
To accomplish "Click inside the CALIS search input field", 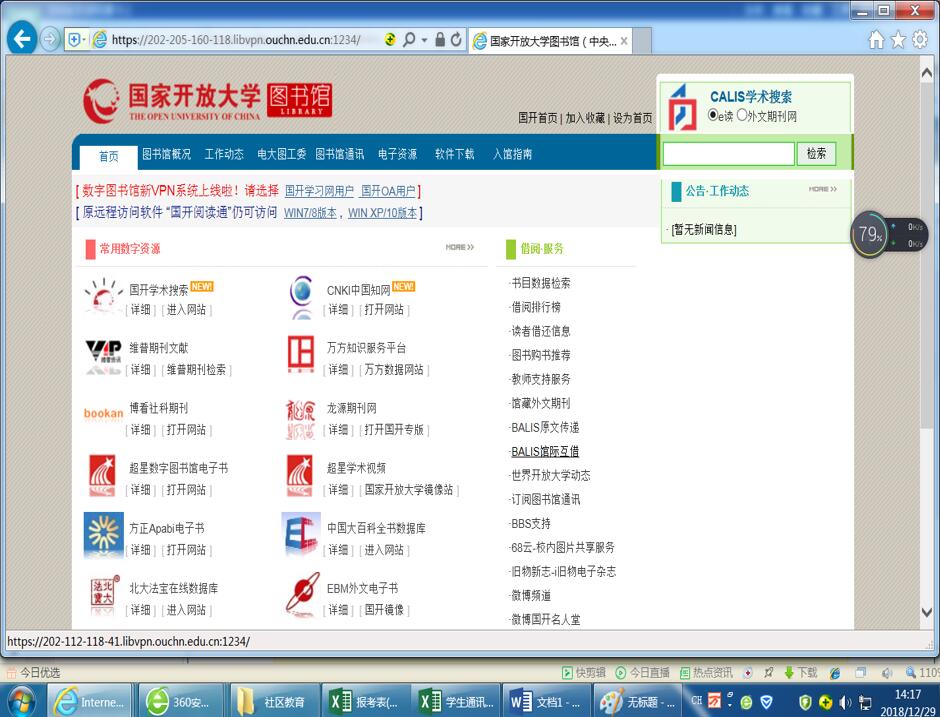I will pos(728,153).
